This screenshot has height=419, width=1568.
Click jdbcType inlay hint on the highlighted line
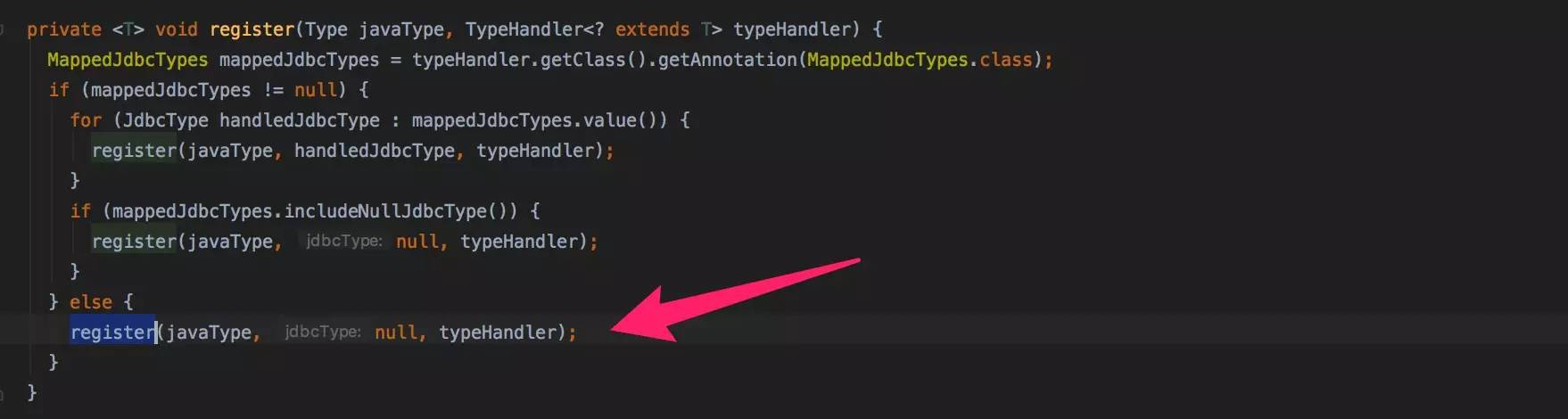322,333
